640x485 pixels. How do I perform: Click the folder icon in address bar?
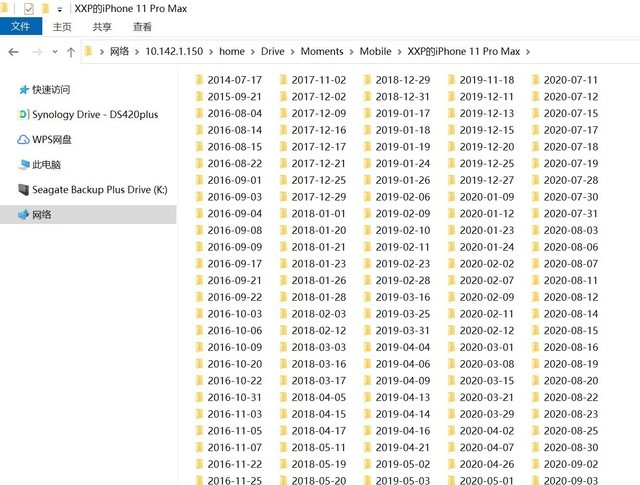89,51
